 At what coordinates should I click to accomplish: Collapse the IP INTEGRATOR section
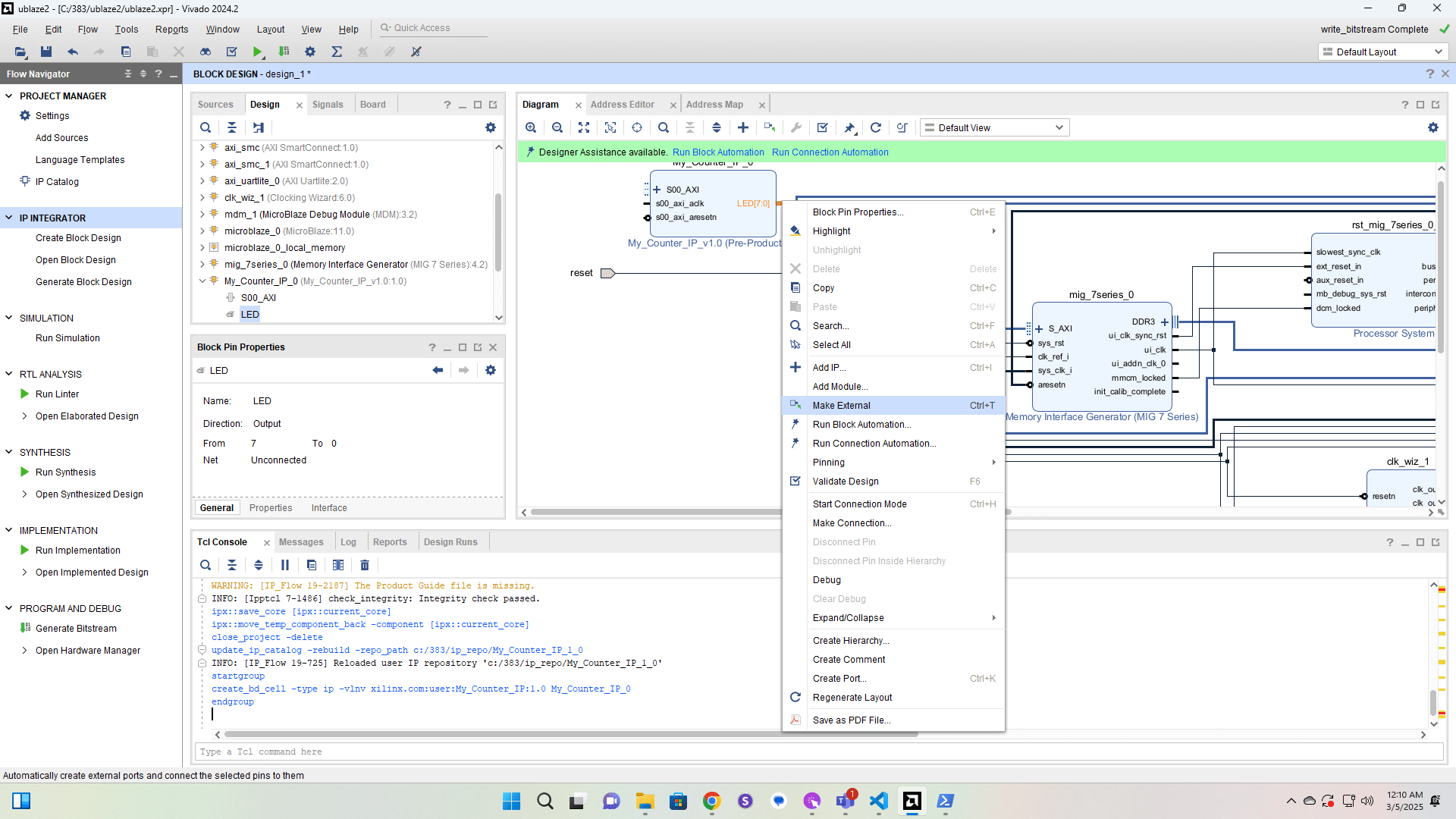pyautogui.click(x=9, y=218)
